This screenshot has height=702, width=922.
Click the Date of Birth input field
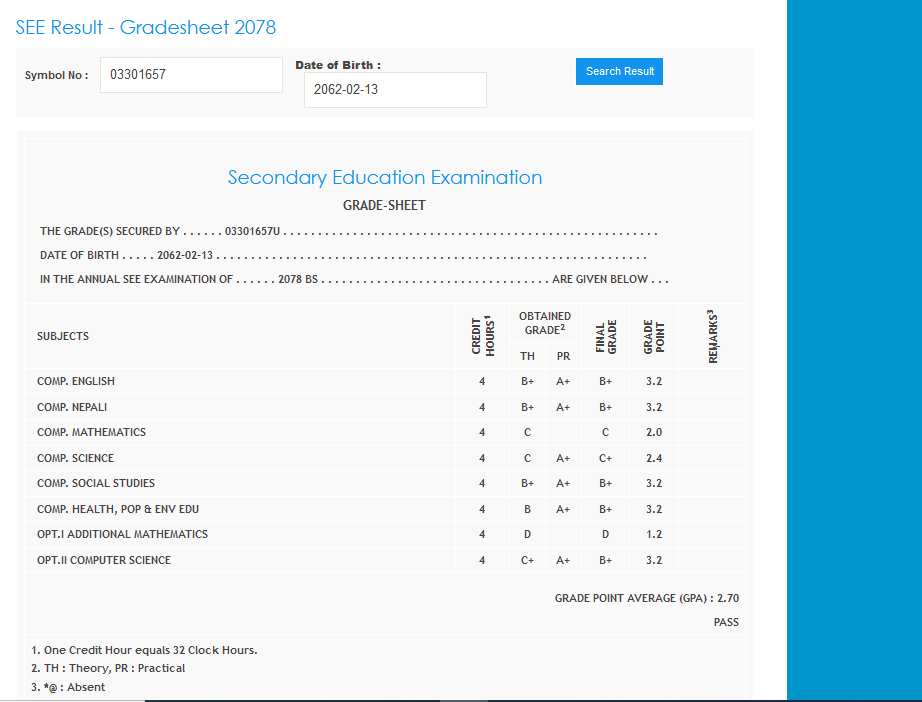click(395, 90)
